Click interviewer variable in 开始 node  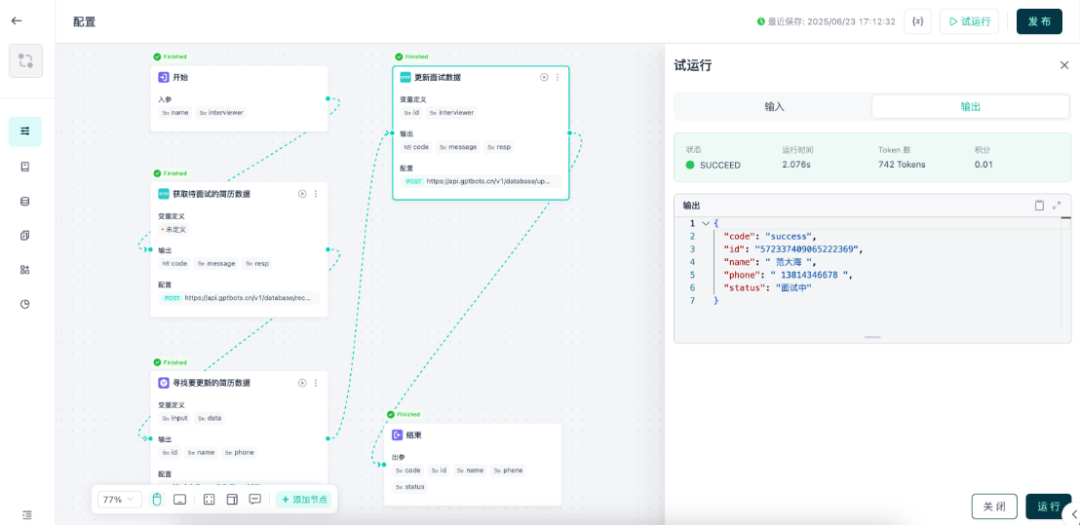[221, 112]
